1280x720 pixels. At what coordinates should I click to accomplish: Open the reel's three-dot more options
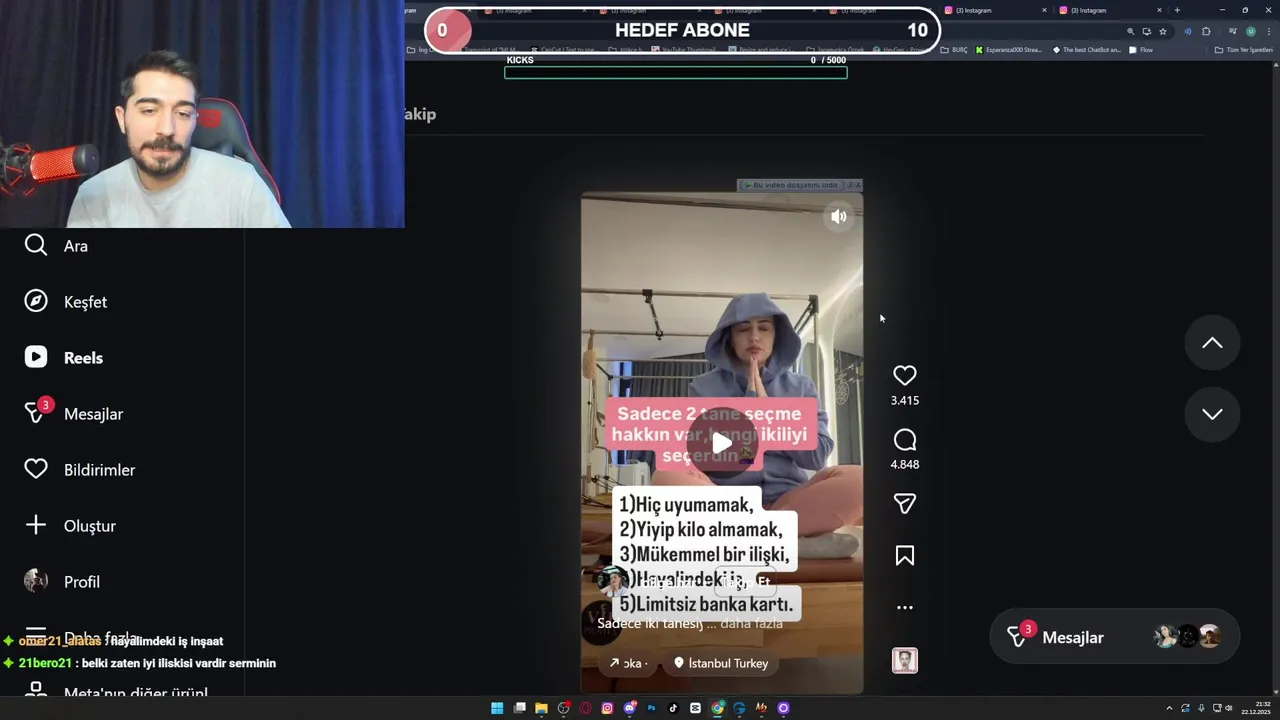pyautogui.click(x=904, y=607)
